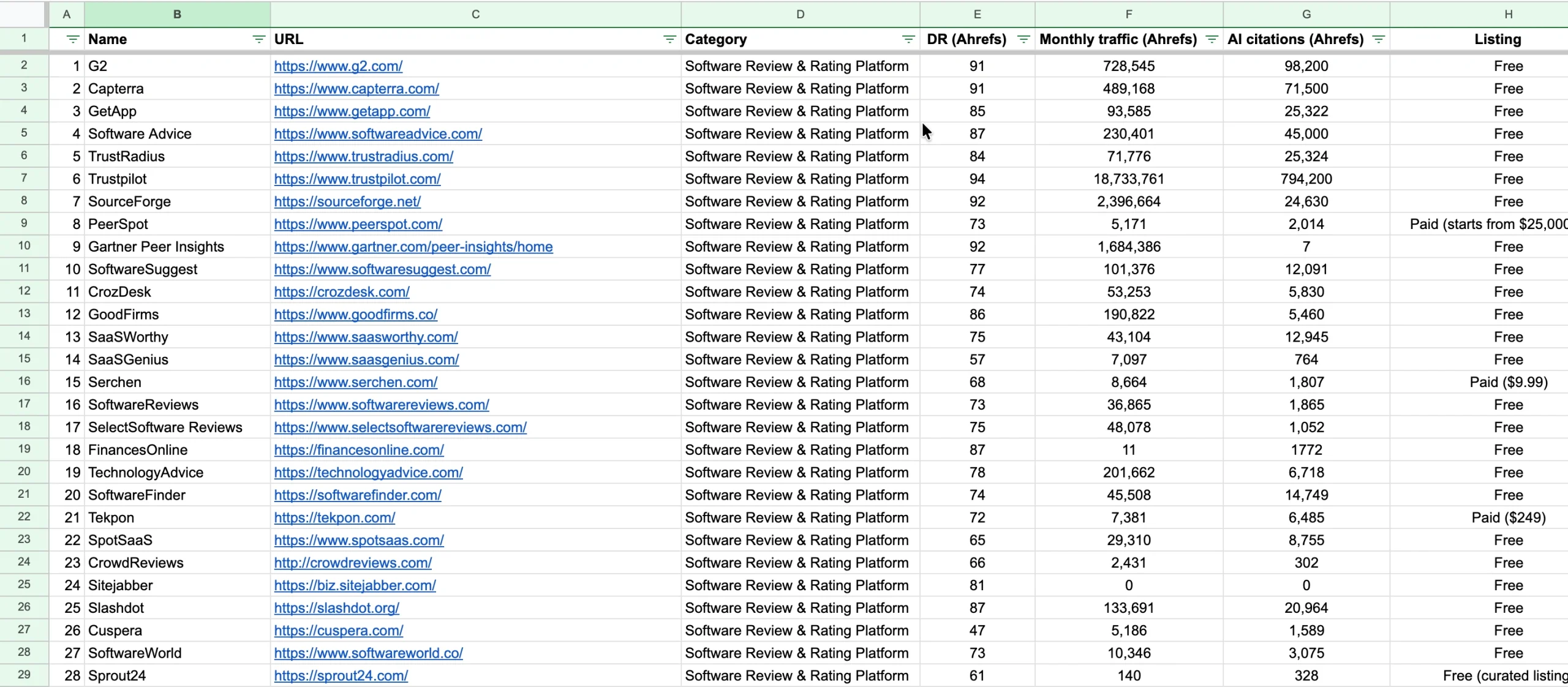Select column C header

[x=475, y=14]
